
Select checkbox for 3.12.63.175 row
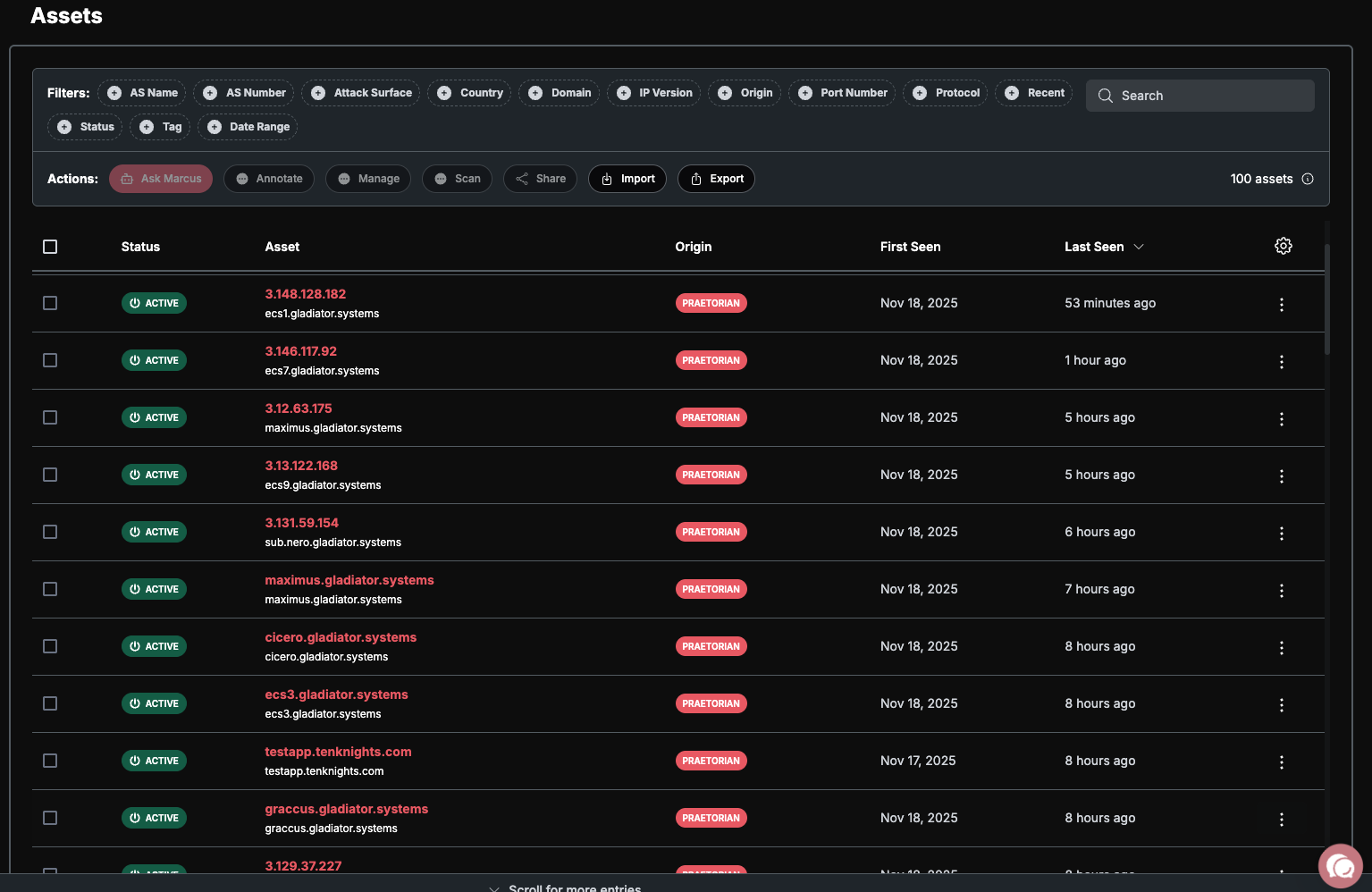50,417
